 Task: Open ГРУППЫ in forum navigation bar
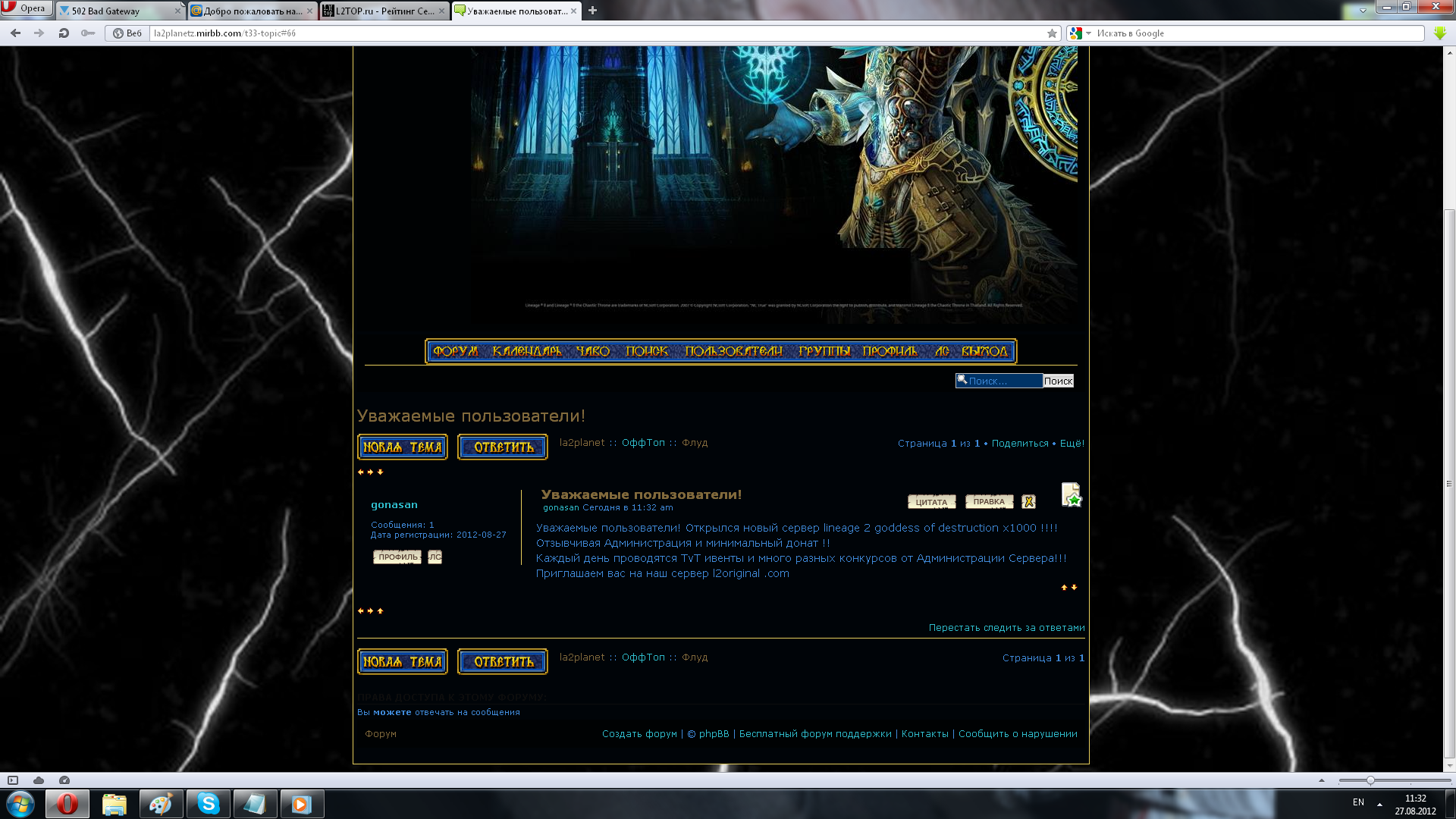pos(824,351)
